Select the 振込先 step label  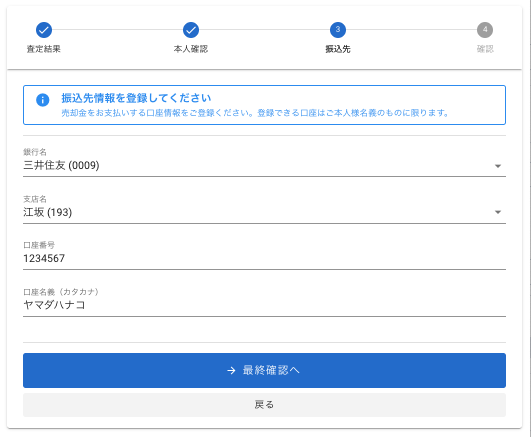338,49
